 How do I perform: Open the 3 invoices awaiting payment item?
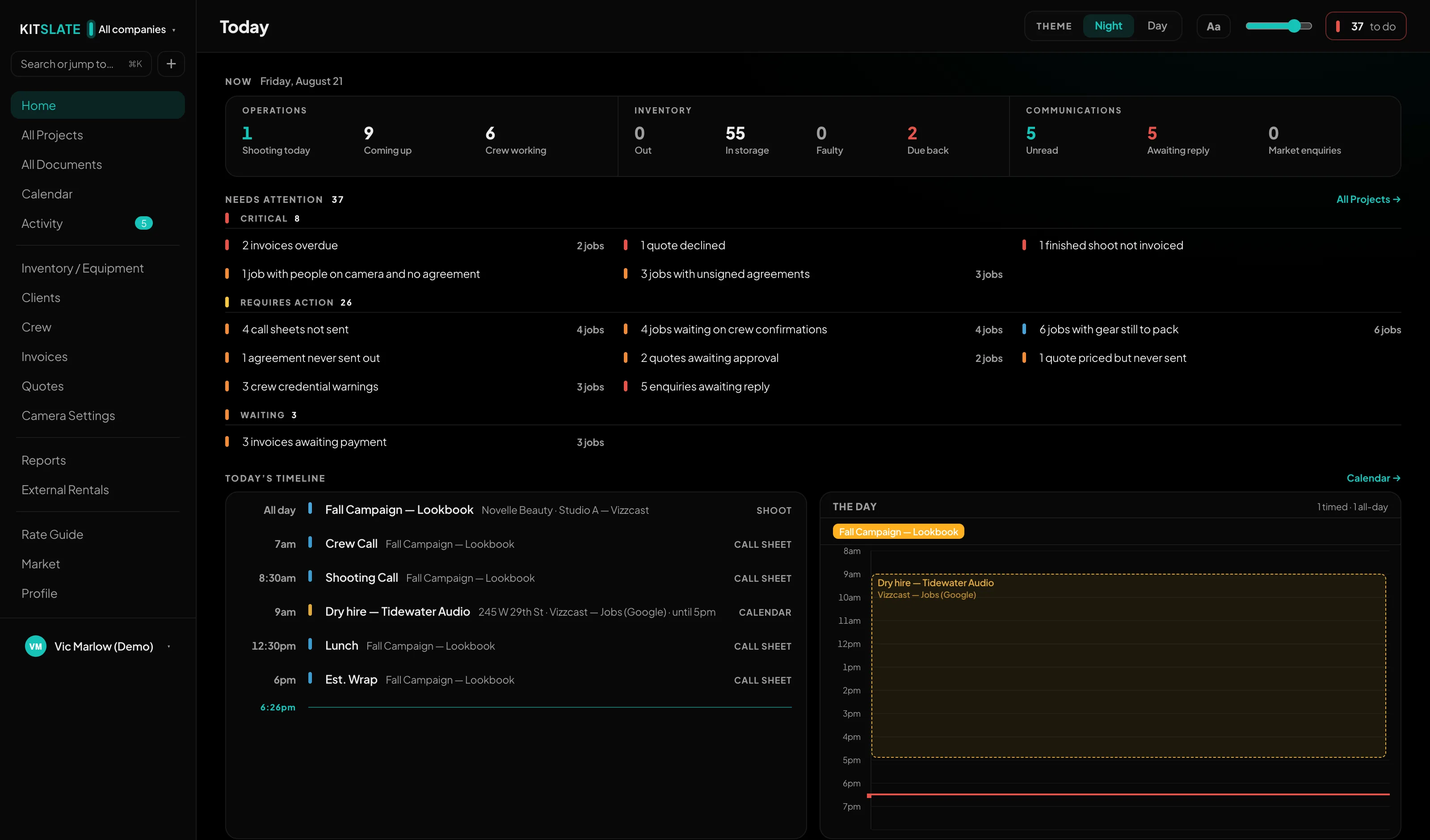coord(415,441)
